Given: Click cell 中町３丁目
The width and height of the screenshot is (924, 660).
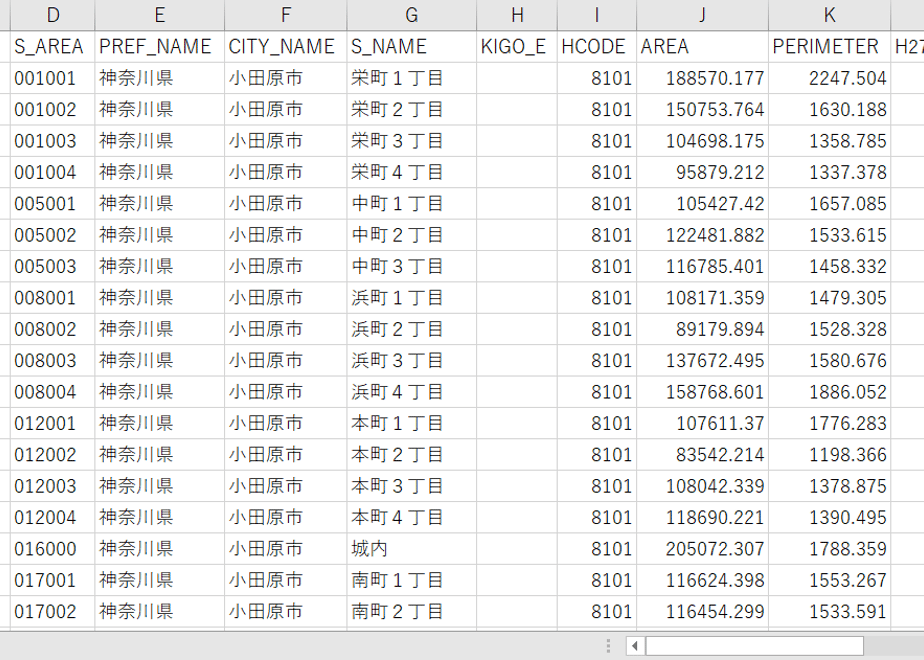Looking at the screenshot, I should tap(411, 266).
